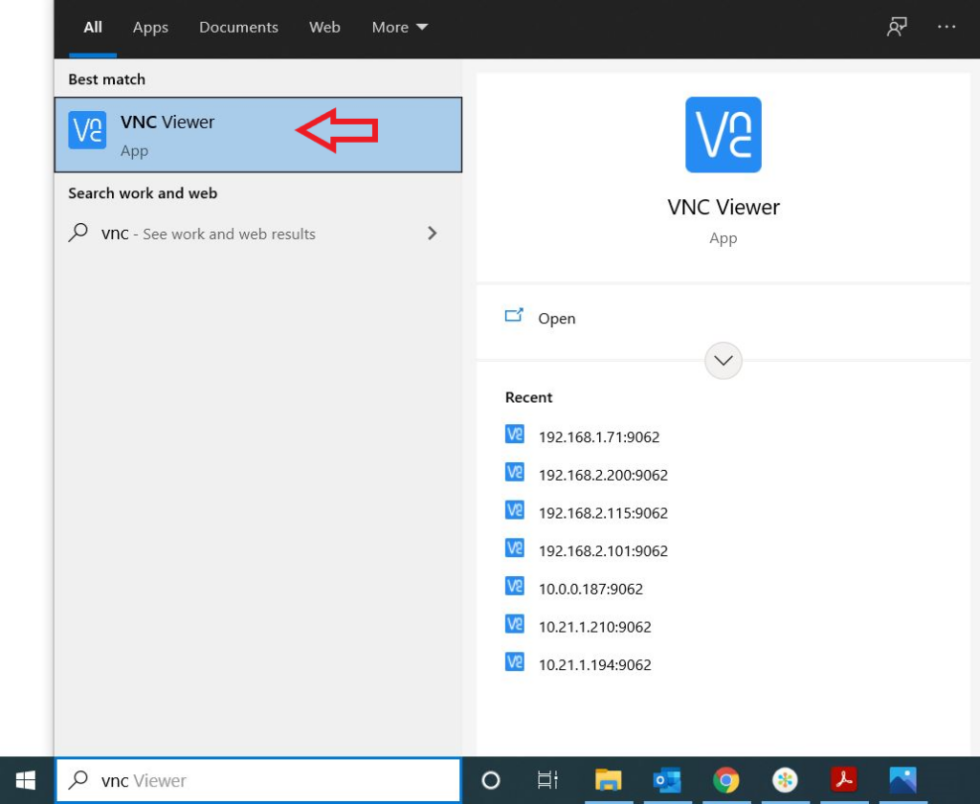The image size is (980, 804).
Task: Click the vnc search input field
Action: [260, 780]
